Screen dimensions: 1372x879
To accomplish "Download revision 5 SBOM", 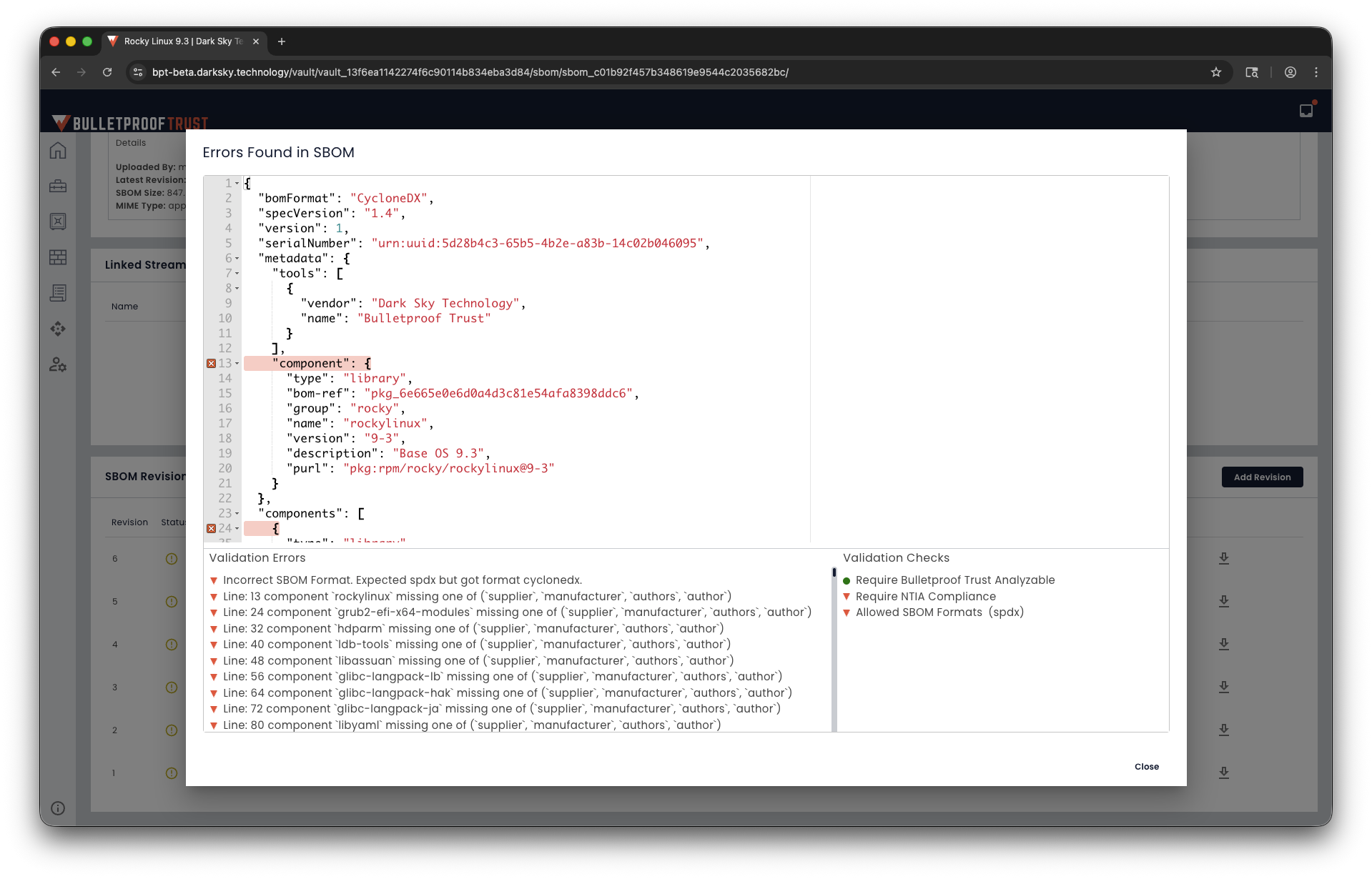I will (x=1224, y=601).
